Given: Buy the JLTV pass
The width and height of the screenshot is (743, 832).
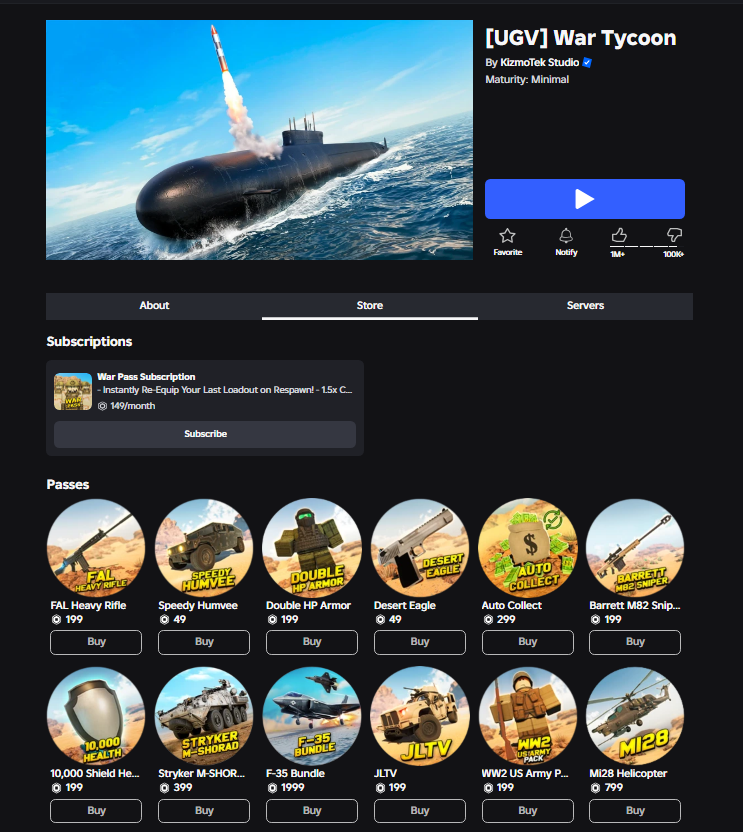Looking at the screenshot, I should [420, 811].
